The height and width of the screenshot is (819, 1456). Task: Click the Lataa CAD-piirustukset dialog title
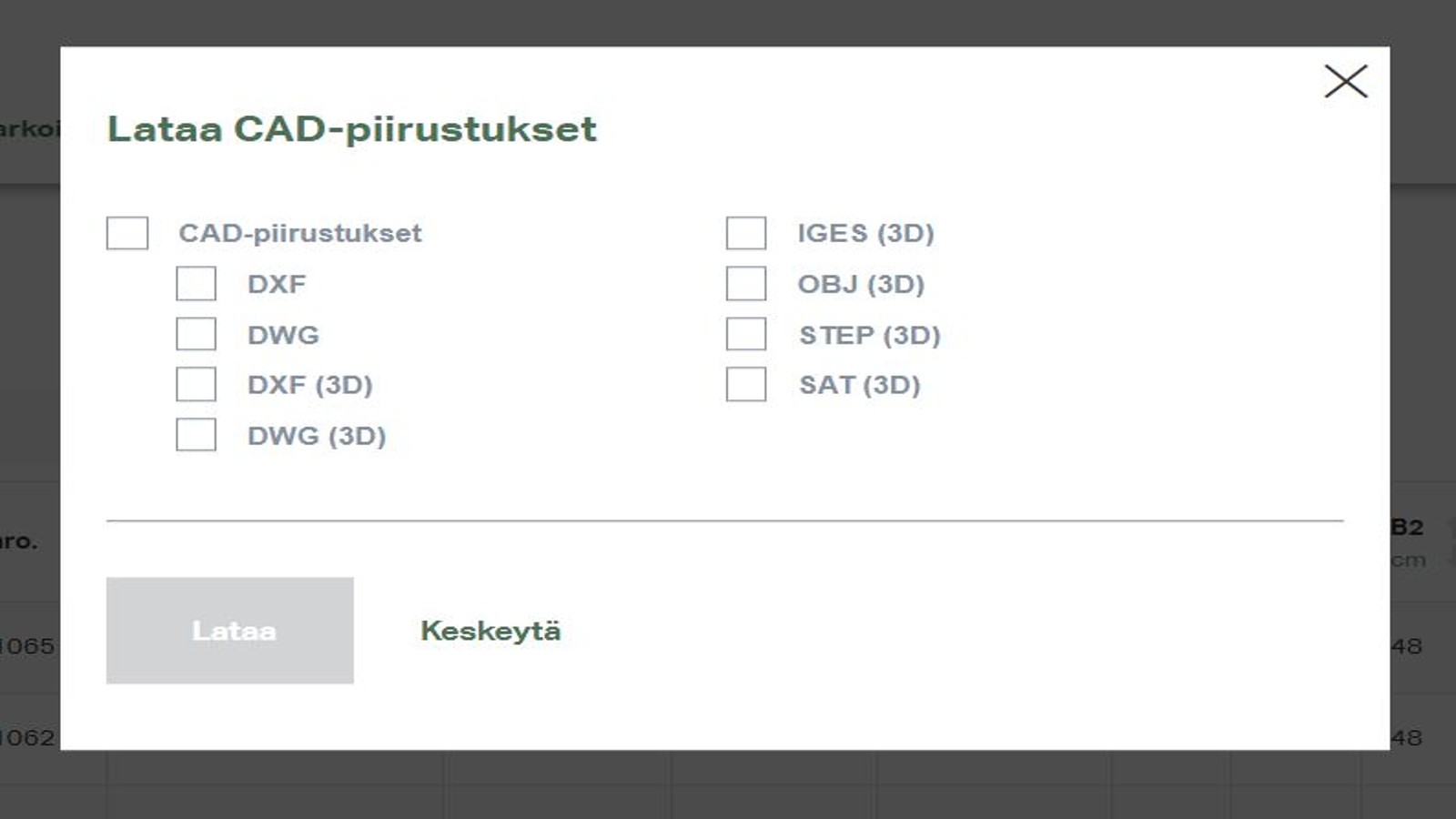click(x=353, y=129)
